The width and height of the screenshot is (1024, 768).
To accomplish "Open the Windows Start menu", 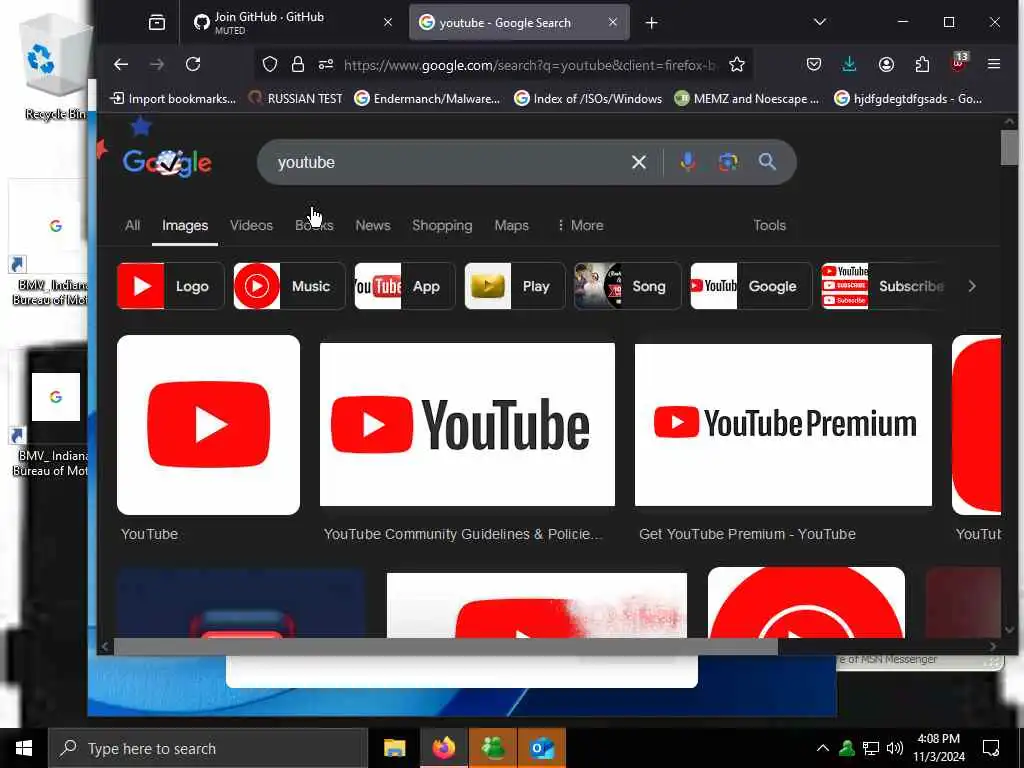I will [24, 748].
